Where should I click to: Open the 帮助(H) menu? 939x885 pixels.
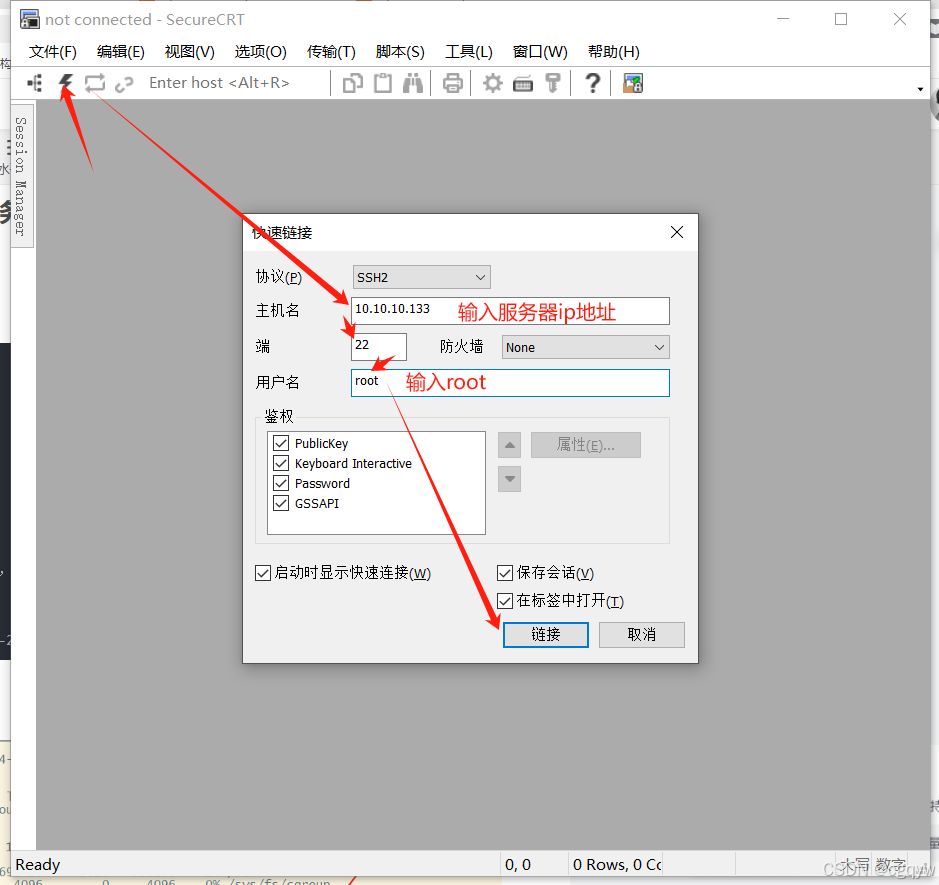613,52
